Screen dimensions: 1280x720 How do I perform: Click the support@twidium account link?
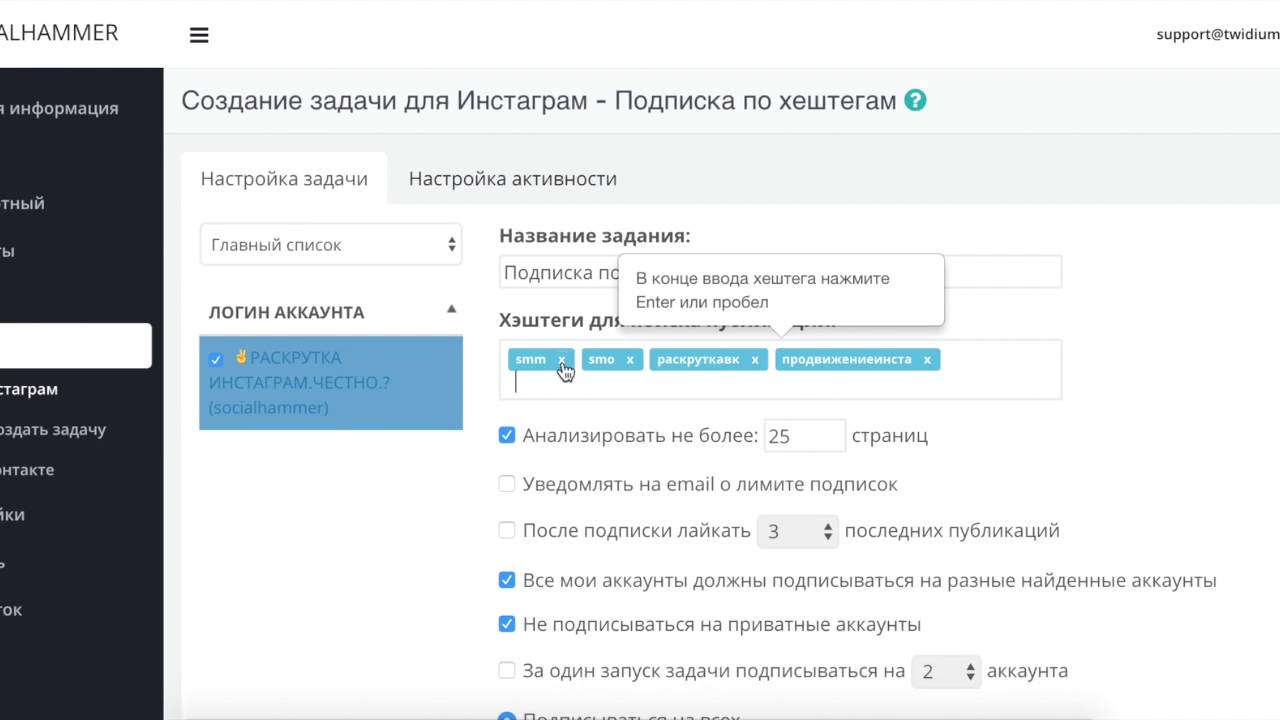tap(1218, 34)
